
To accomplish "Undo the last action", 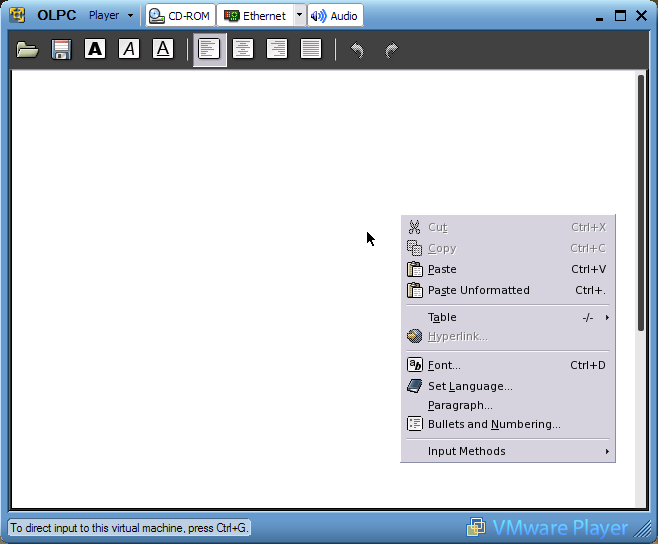I will 358,50.
